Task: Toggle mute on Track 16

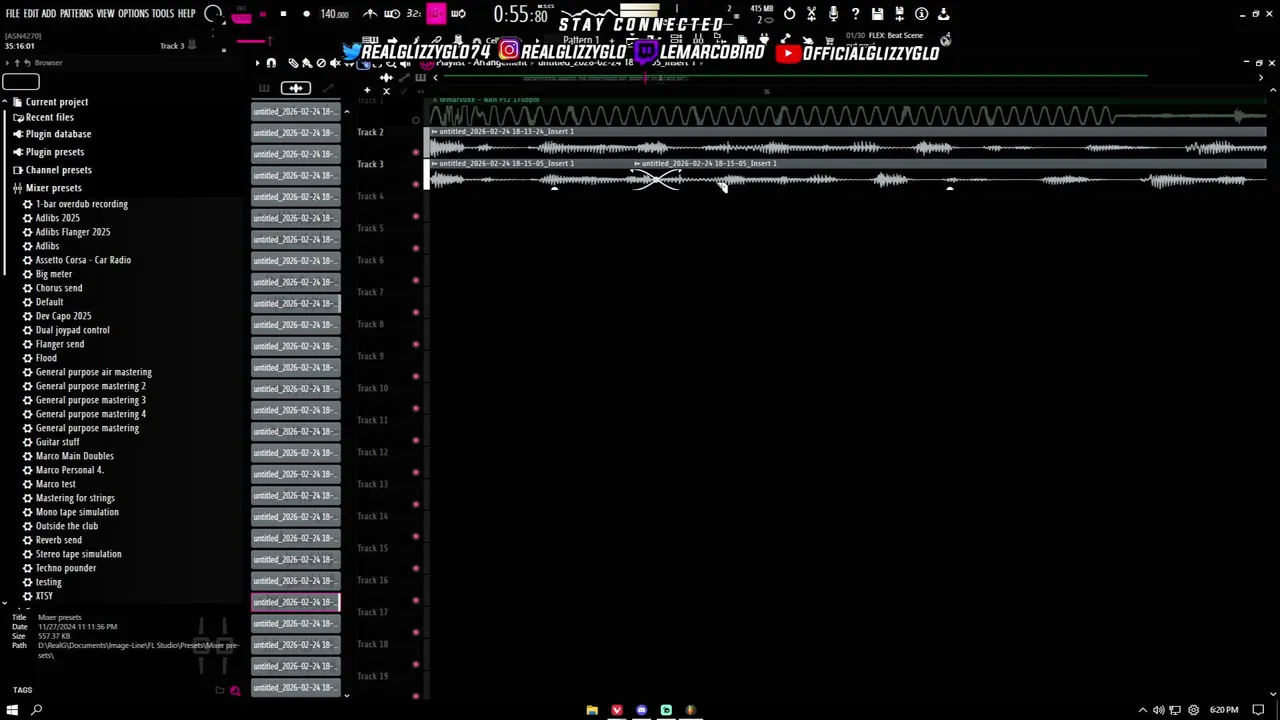Action: click(416, 600)
